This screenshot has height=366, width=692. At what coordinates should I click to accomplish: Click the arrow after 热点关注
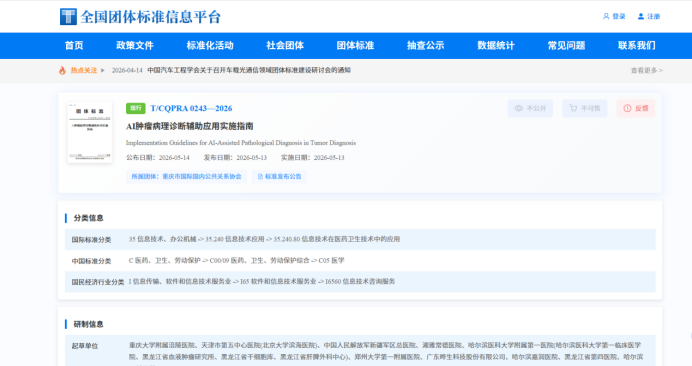click(x=103, y=70)
